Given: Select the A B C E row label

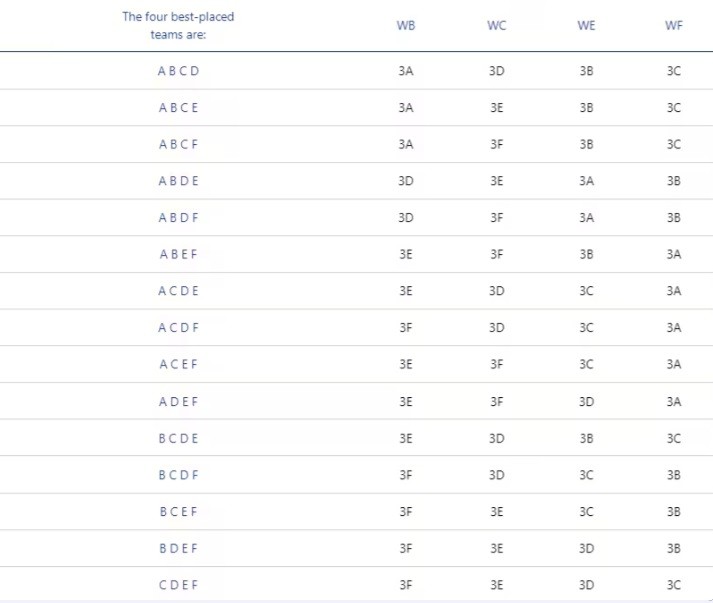Looking at the screenshot, I should click(178, 108).
